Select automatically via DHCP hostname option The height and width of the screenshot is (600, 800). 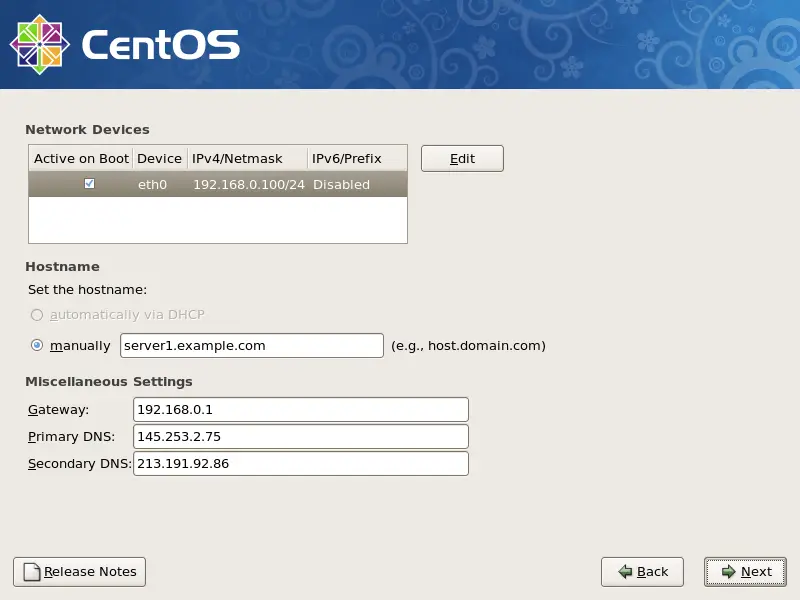pos(37,315)
